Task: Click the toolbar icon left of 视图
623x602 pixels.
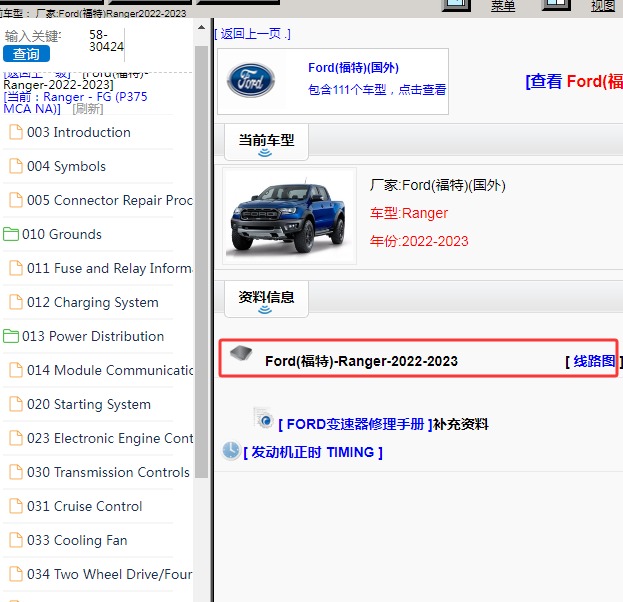Action: [x=556, y=5]
